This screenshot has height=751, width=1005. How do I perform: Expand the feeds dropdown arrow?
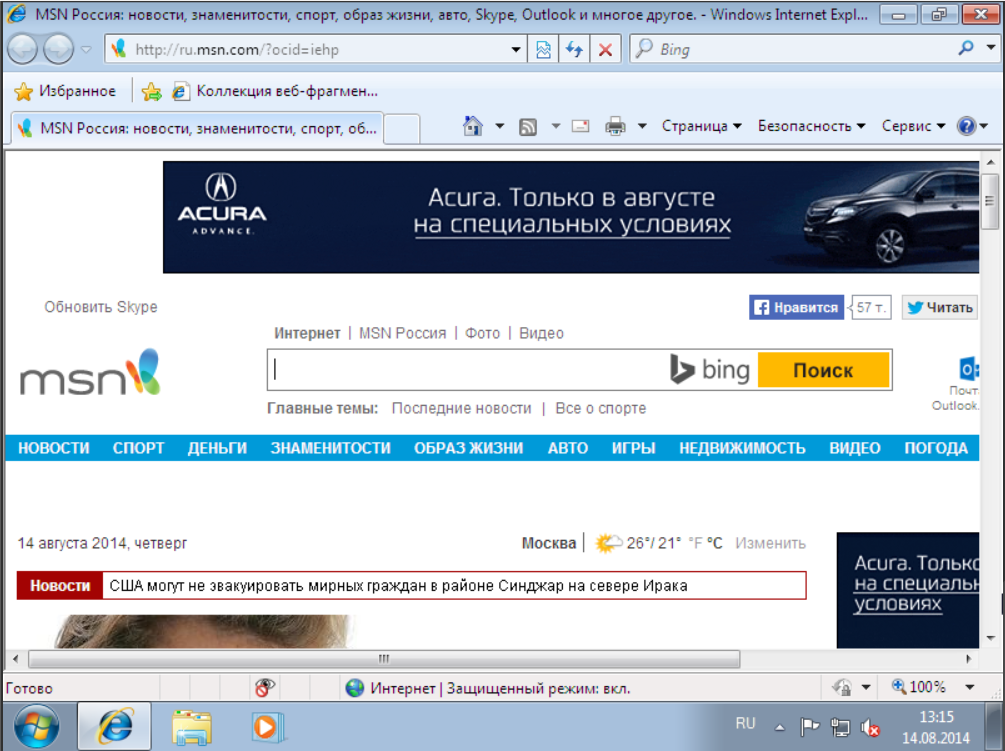coord(556,126)
